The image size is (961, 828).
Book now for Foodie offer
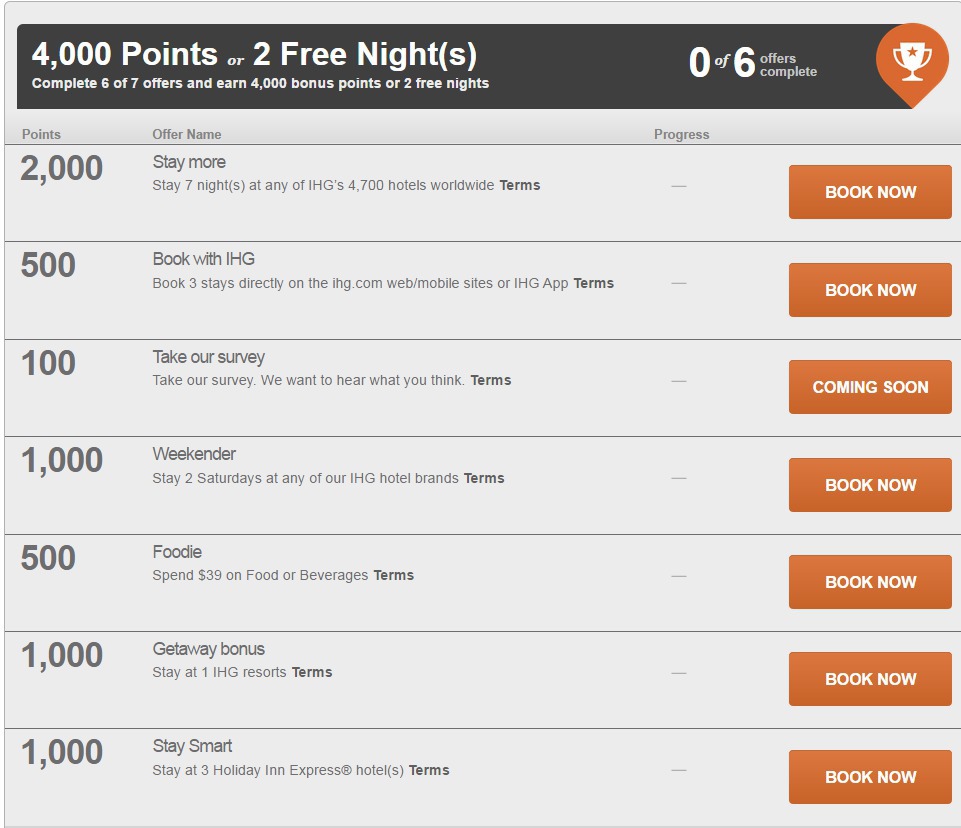(870, 582)
